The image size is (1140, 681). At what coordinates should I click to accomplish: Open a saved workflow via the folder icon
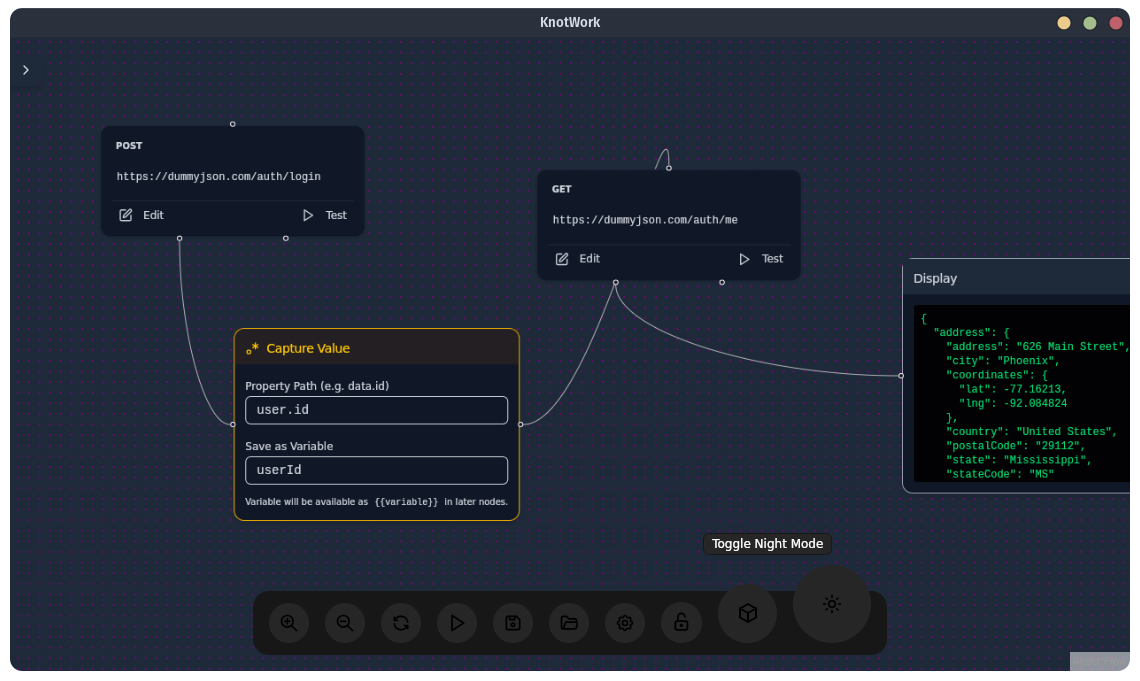tap(569, 622)
